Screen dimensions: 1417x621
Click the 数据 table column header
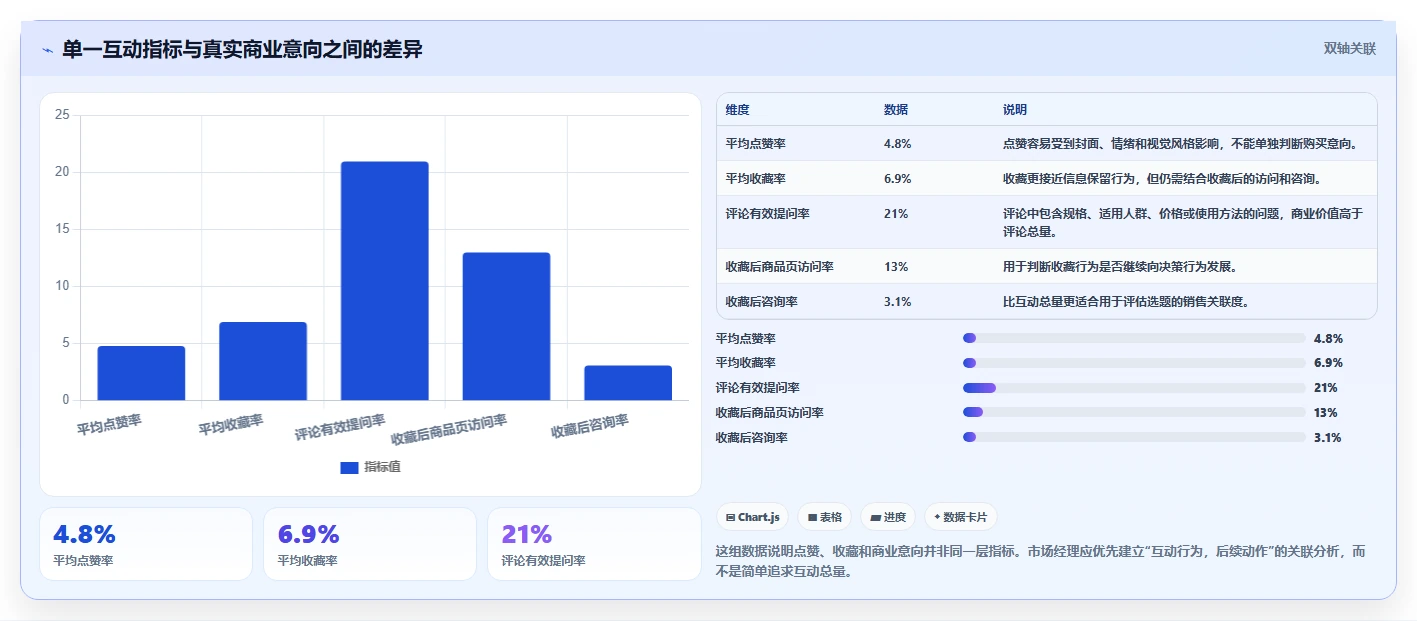coord(896,110)
